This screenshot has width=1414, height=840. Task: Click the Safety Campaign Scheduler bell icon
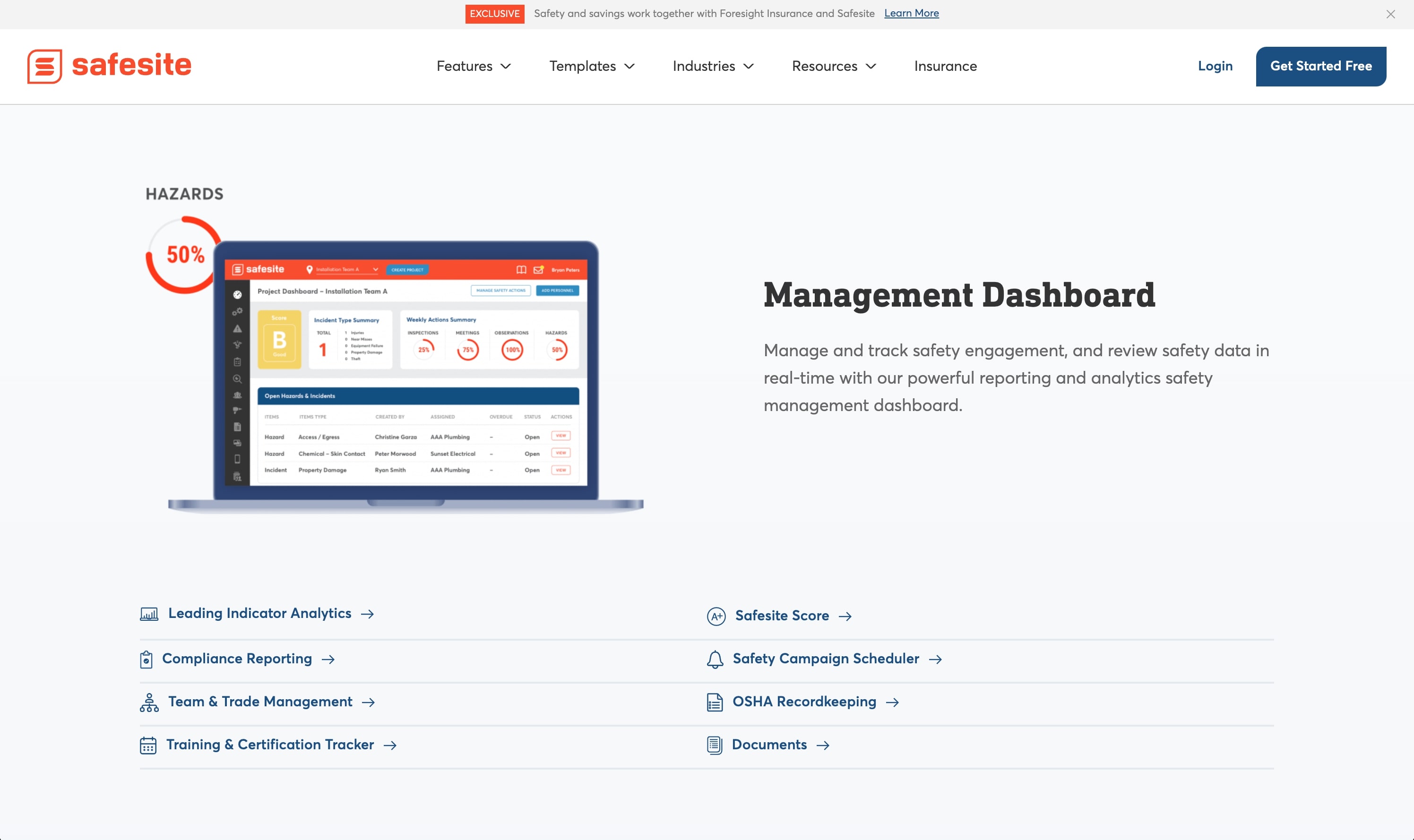715,659
